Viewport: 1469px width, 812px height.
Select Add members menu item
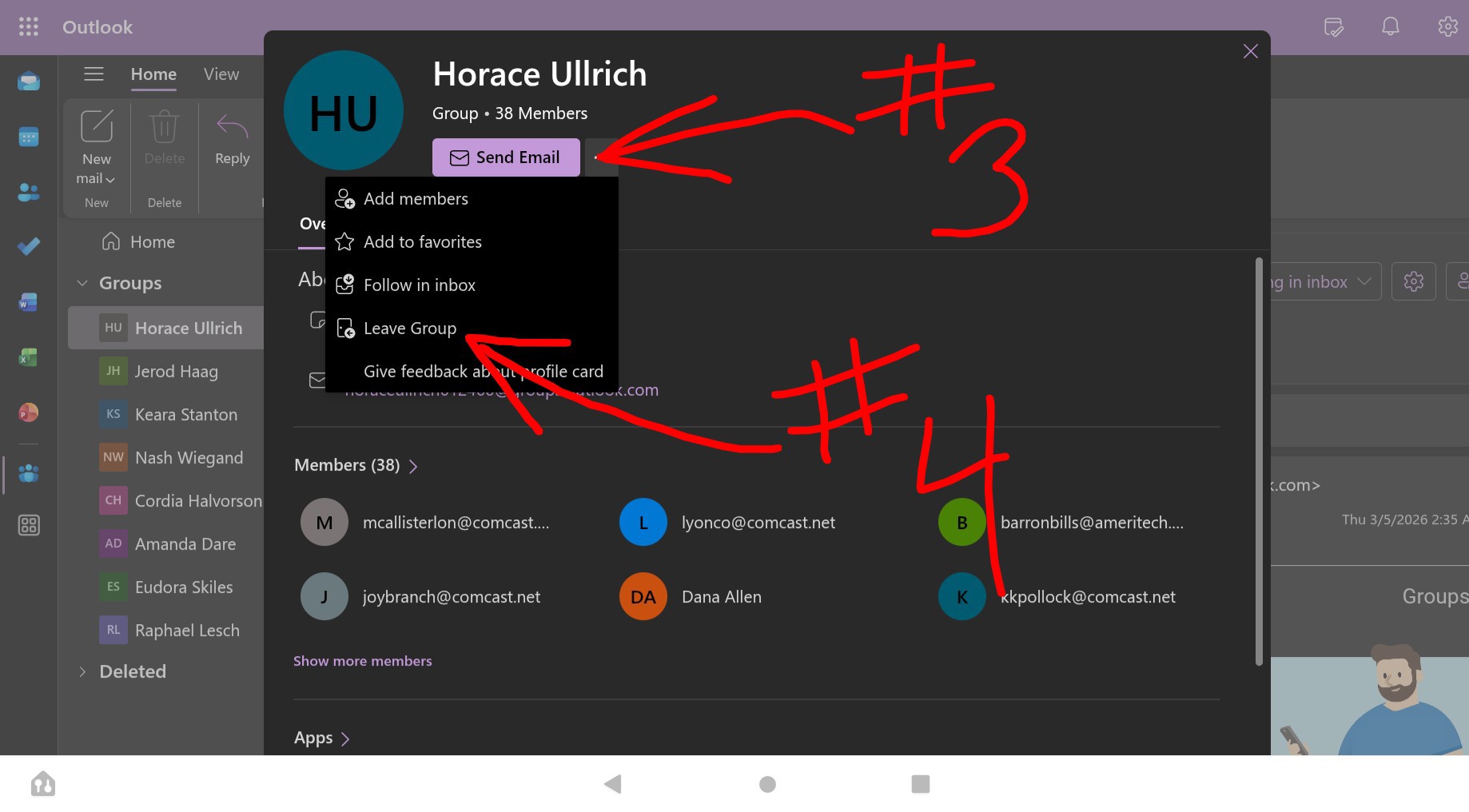[472, 199]
